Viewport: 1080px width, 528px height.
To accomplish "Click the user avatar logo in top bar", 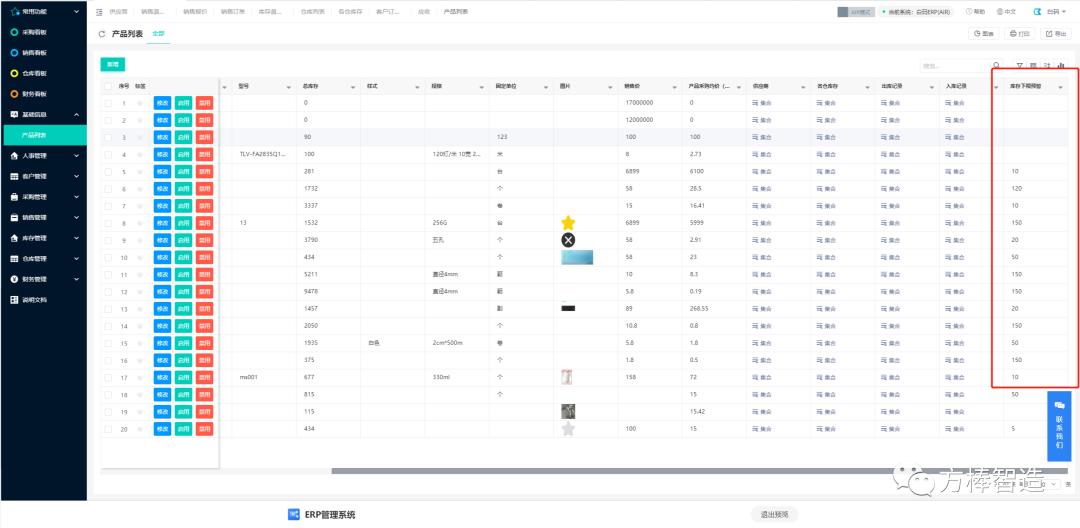I will 1038,12.
